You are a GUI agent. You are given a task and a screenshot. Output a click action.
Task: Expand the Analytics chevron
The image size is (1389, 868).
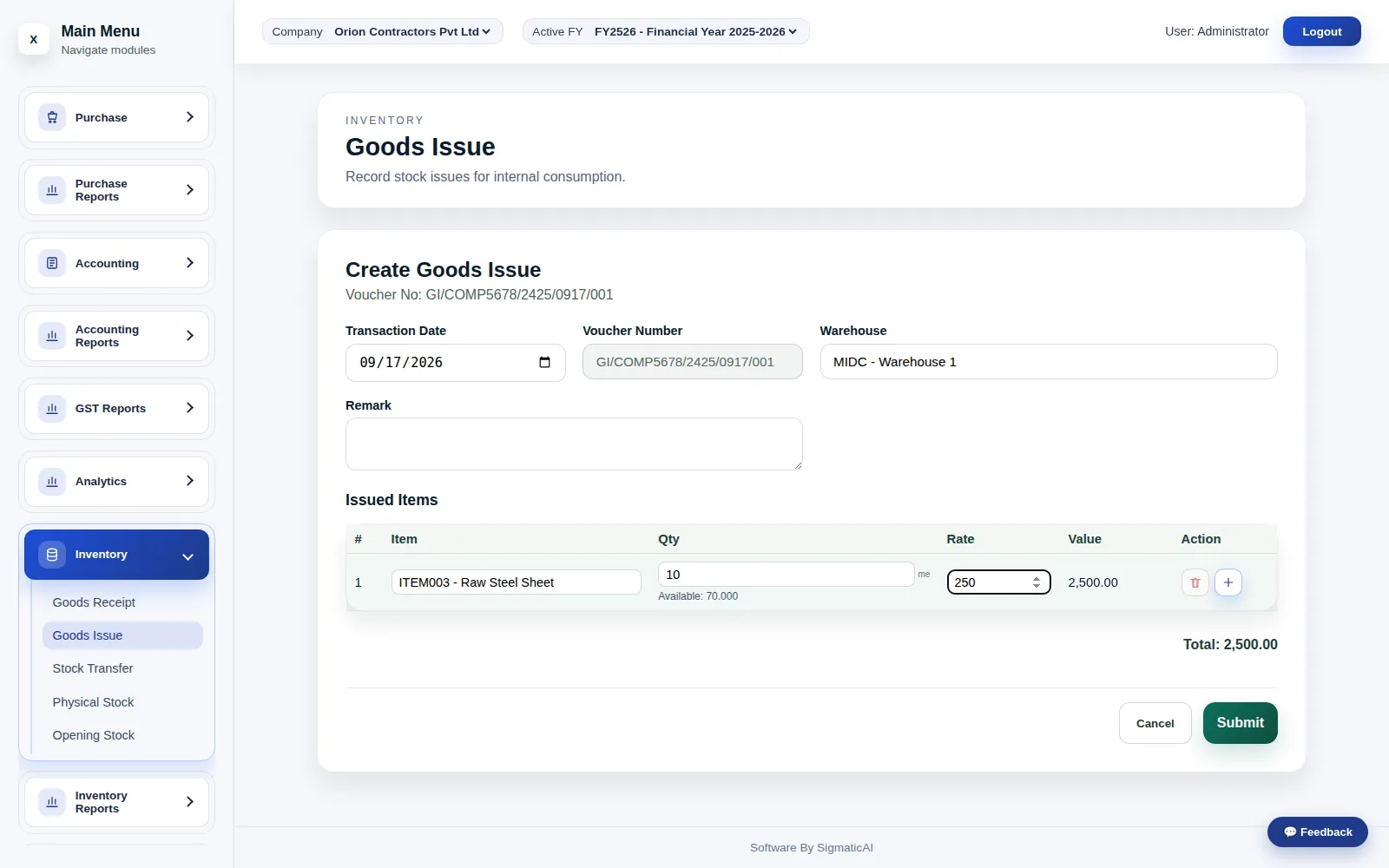pyautogui.click(x=189, y=481)
